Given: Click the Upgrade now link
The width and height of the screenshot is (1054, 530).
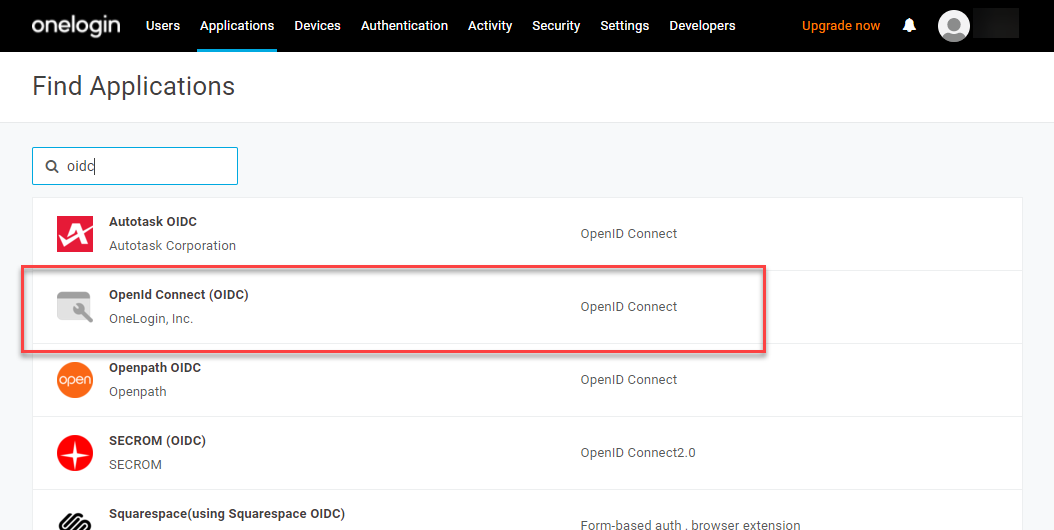Looking at the screenshot, I should (x=841, y=26).
